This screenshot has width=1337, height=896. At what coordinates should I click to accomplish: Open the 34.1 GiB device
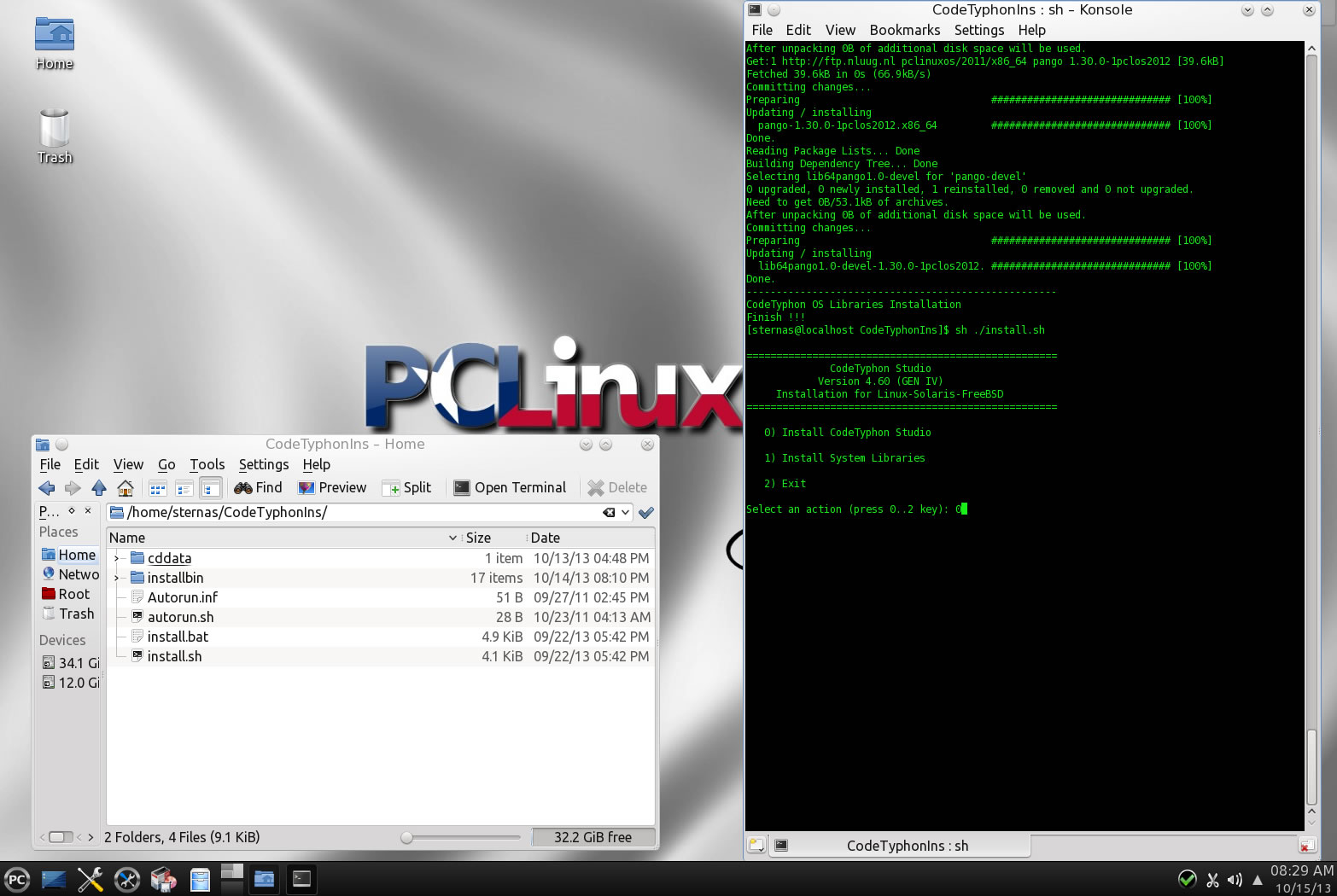69,663
